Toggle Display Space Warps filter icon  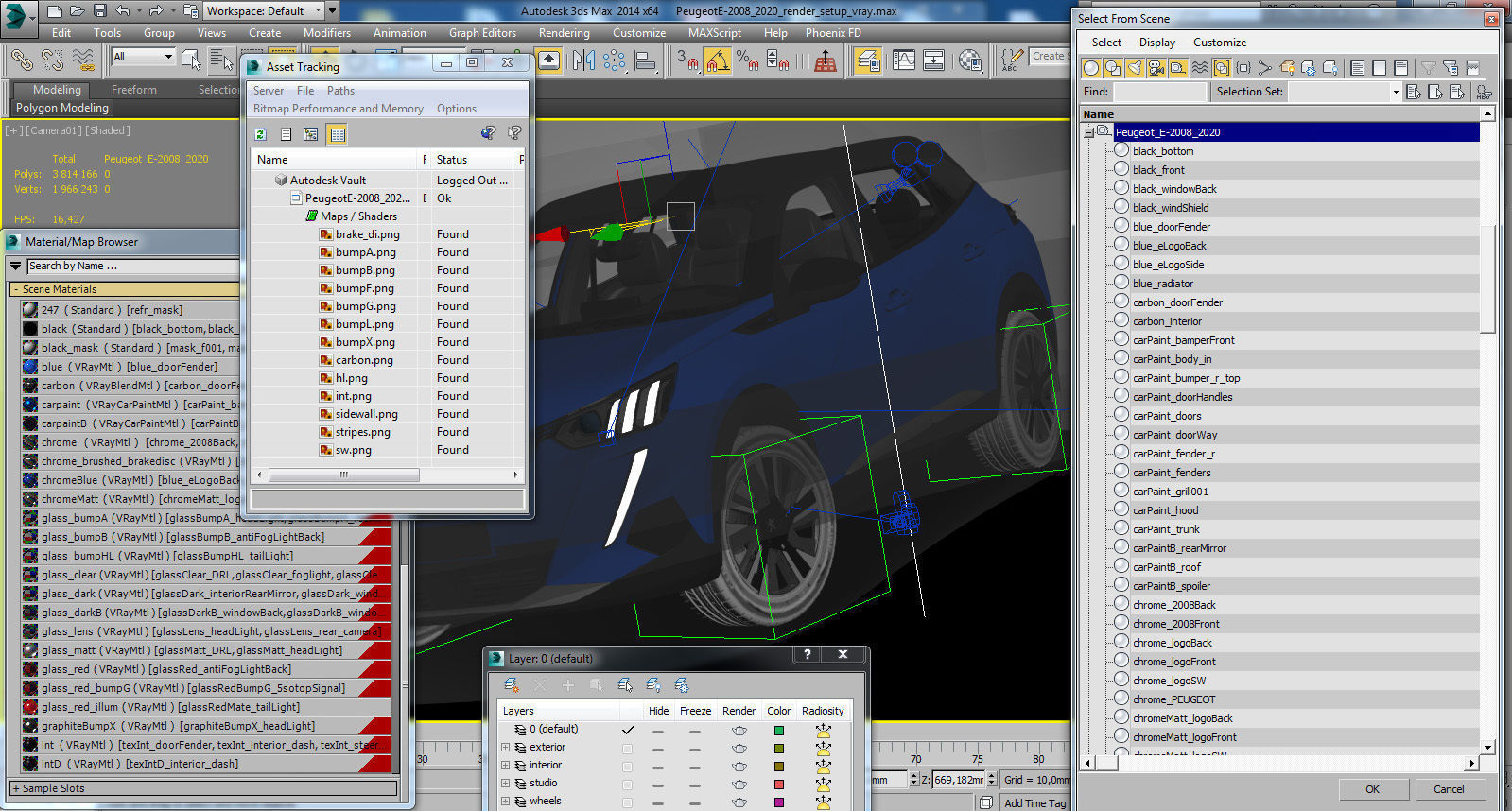[1200, 68]
